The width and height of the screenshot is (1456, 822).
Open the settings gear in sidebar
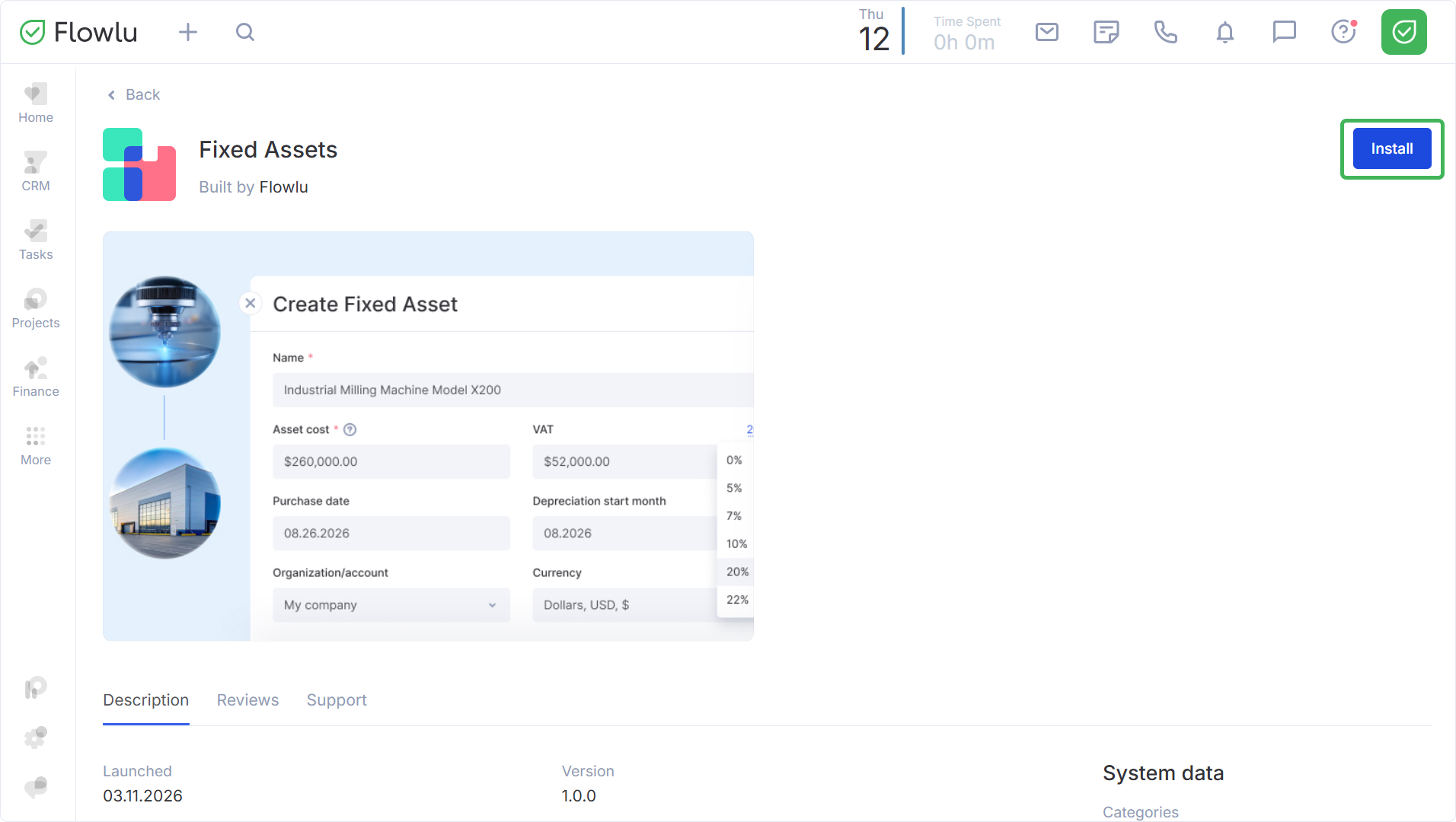(36, 737)
